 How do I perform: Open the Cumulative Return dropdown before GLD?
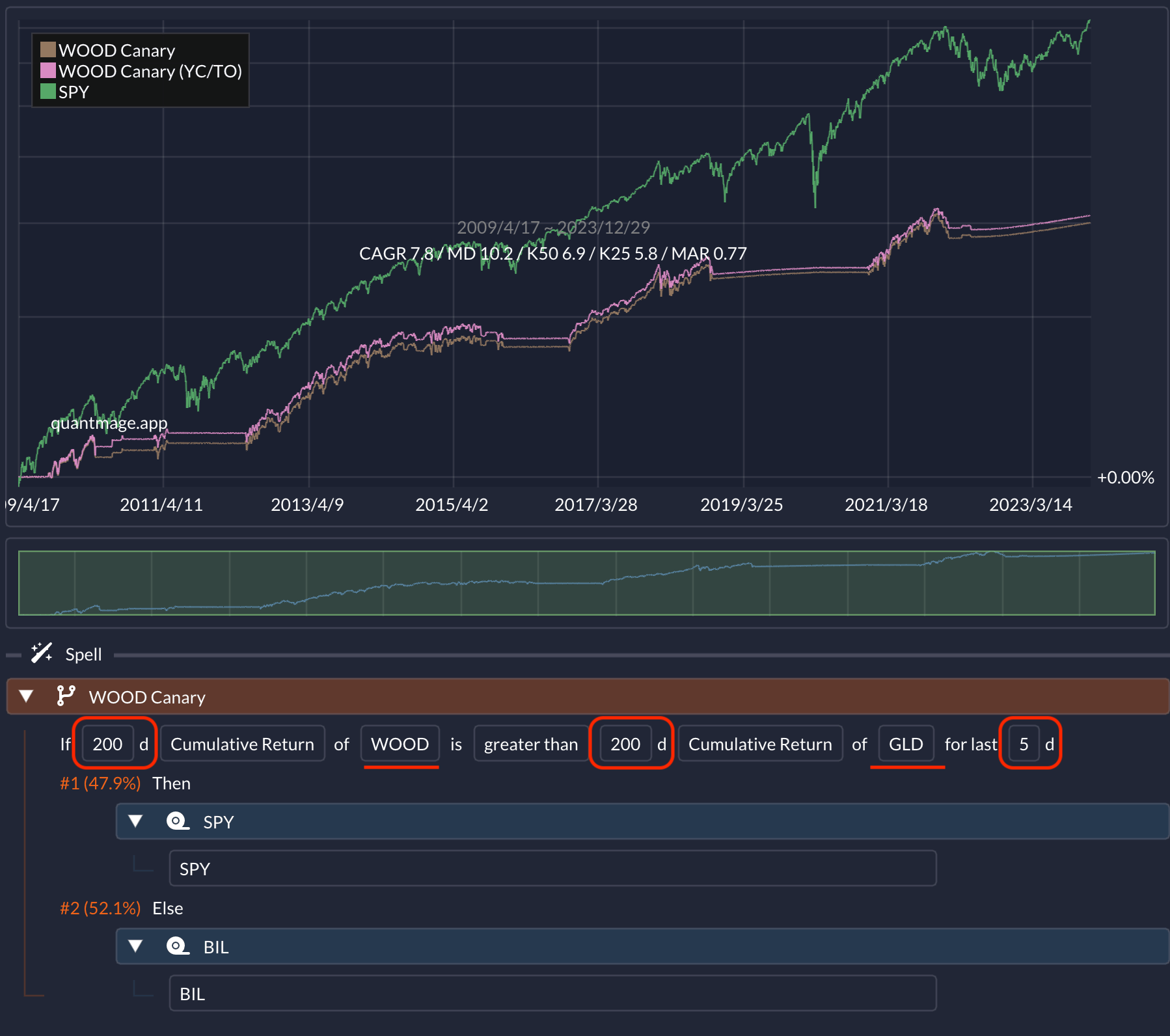click(760, 743)
